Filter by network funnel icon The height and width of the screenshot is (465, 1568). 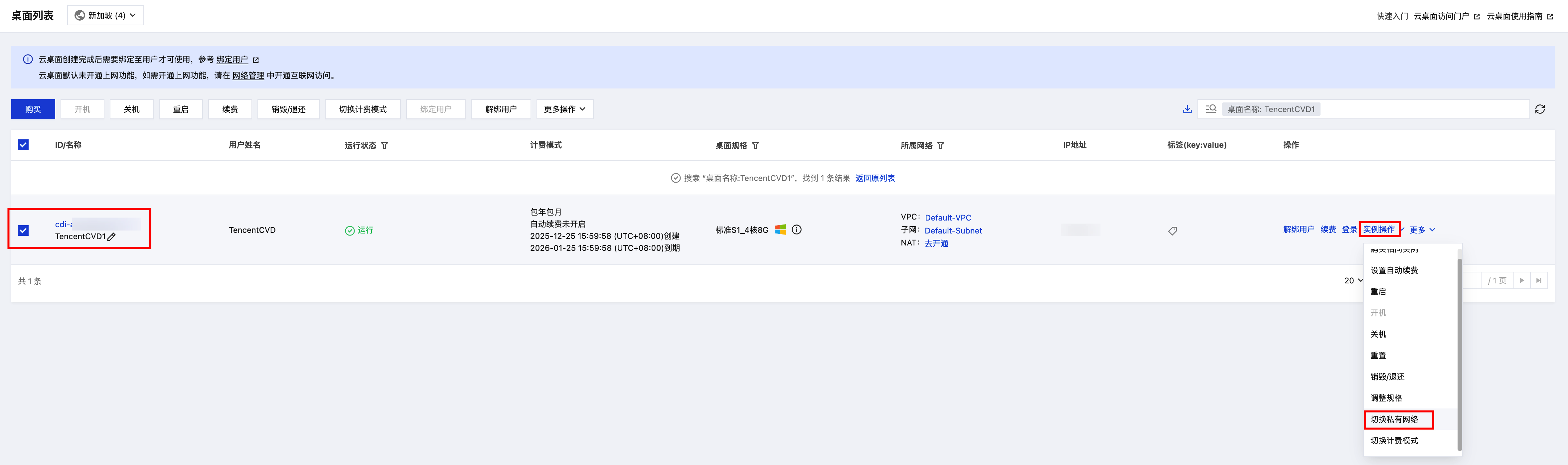[940, 145]
